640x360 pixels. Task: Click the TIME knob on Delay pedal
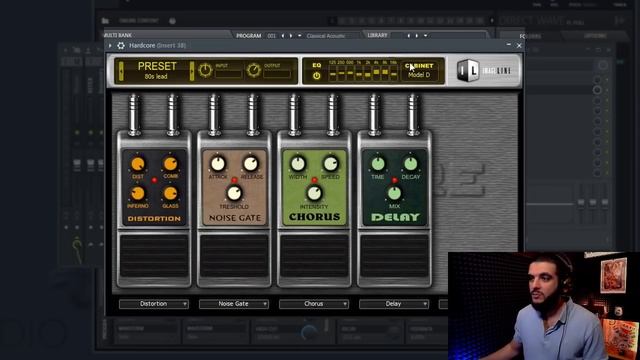click(378, 164)
